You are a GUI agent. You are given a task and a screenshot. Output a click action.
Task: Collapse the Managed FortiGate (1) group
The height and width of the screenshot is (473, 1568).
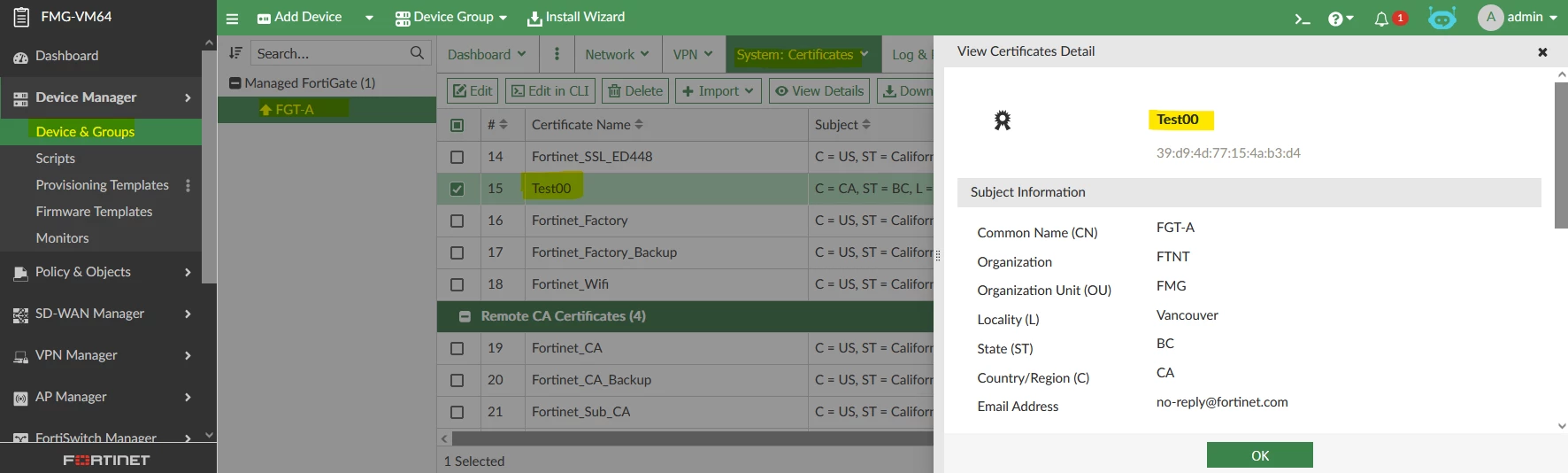[x=235, y=83]
